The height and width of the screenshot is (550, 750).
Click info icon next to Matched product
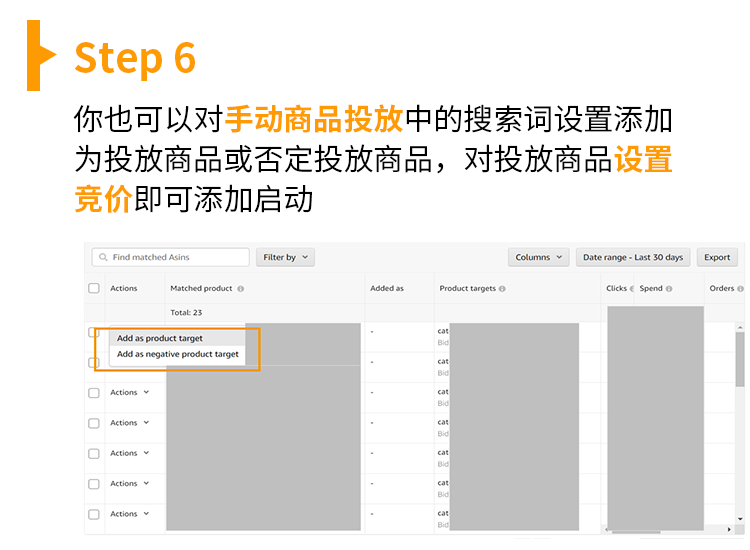tap(241, 289)
